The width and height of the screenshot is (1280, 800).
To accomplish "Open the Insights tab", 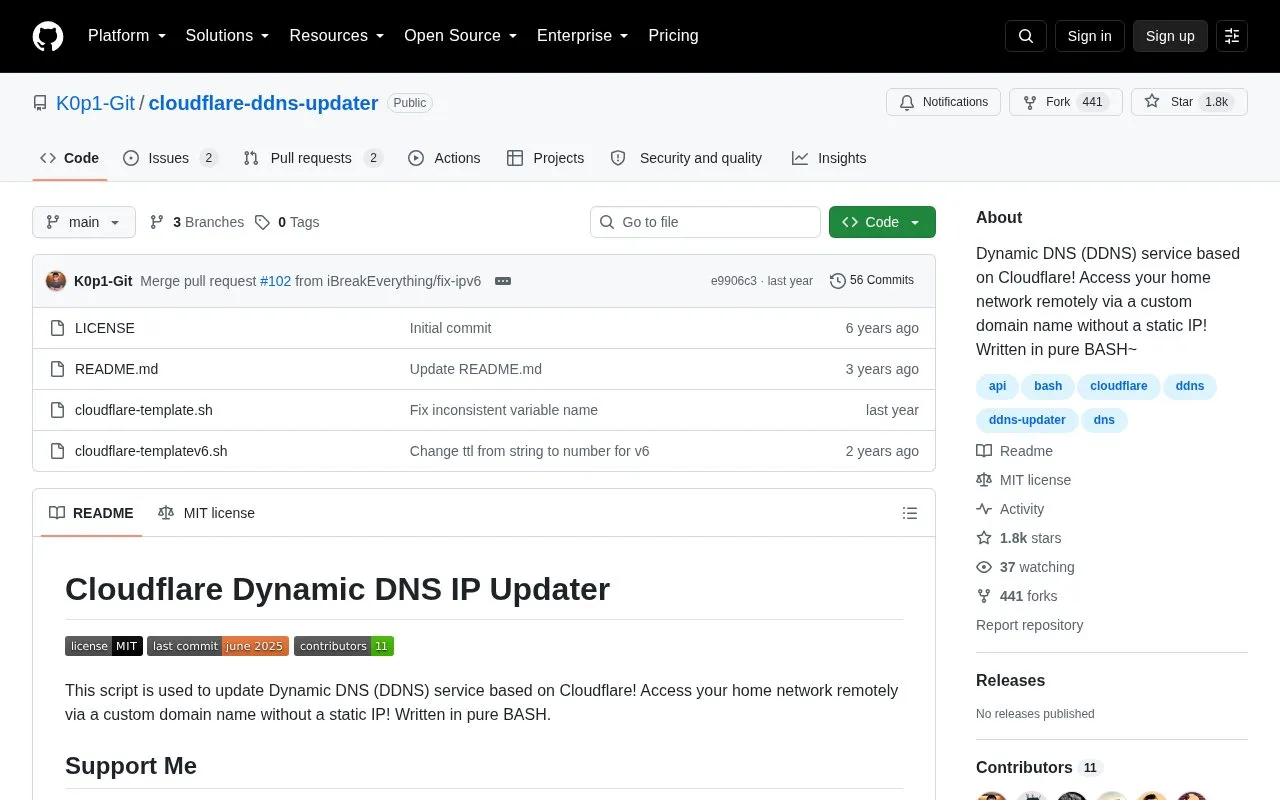I will [829, 158].
